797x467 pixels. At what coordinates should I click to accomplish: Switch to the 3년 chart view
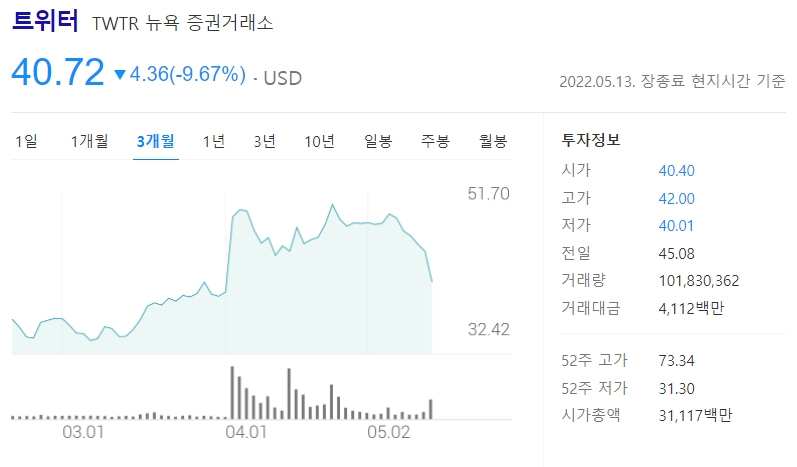[x=264, y=141]
